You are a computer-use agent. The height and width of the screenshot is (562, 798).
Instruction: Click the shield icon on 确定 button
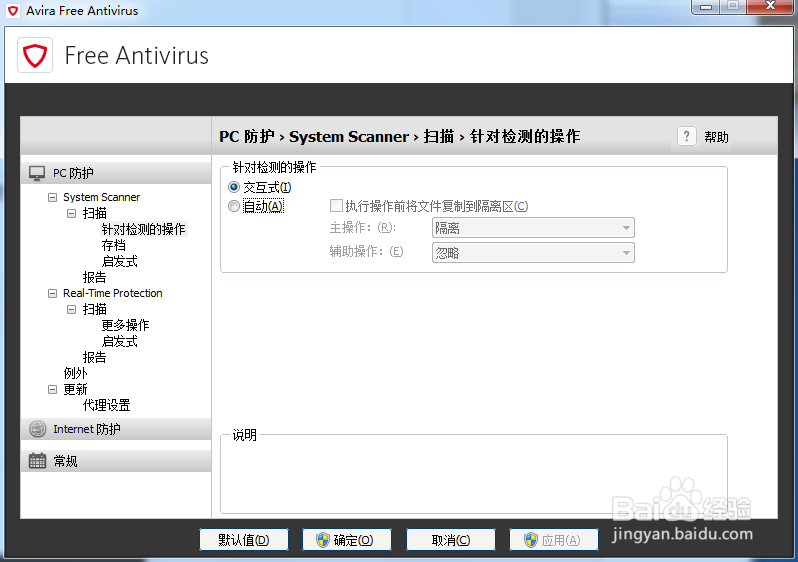coord(323,540)
